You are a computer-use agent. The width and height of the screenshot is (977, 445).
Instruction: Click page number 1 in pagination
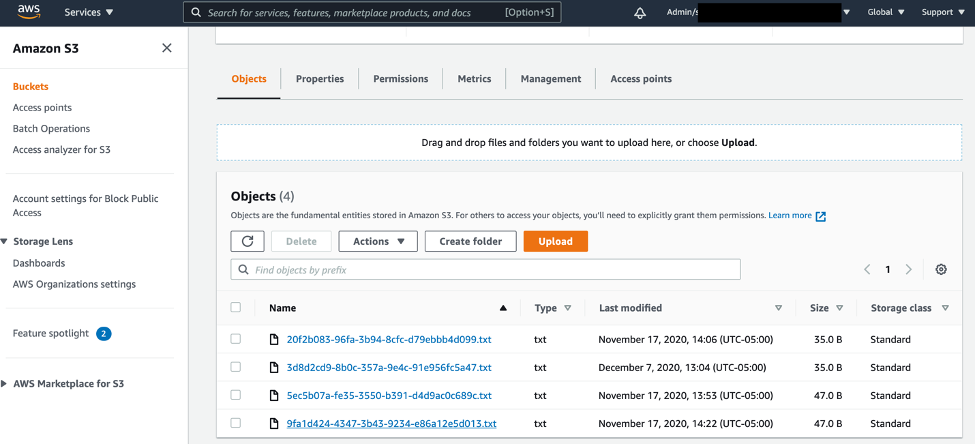click(x=888, y=270)
